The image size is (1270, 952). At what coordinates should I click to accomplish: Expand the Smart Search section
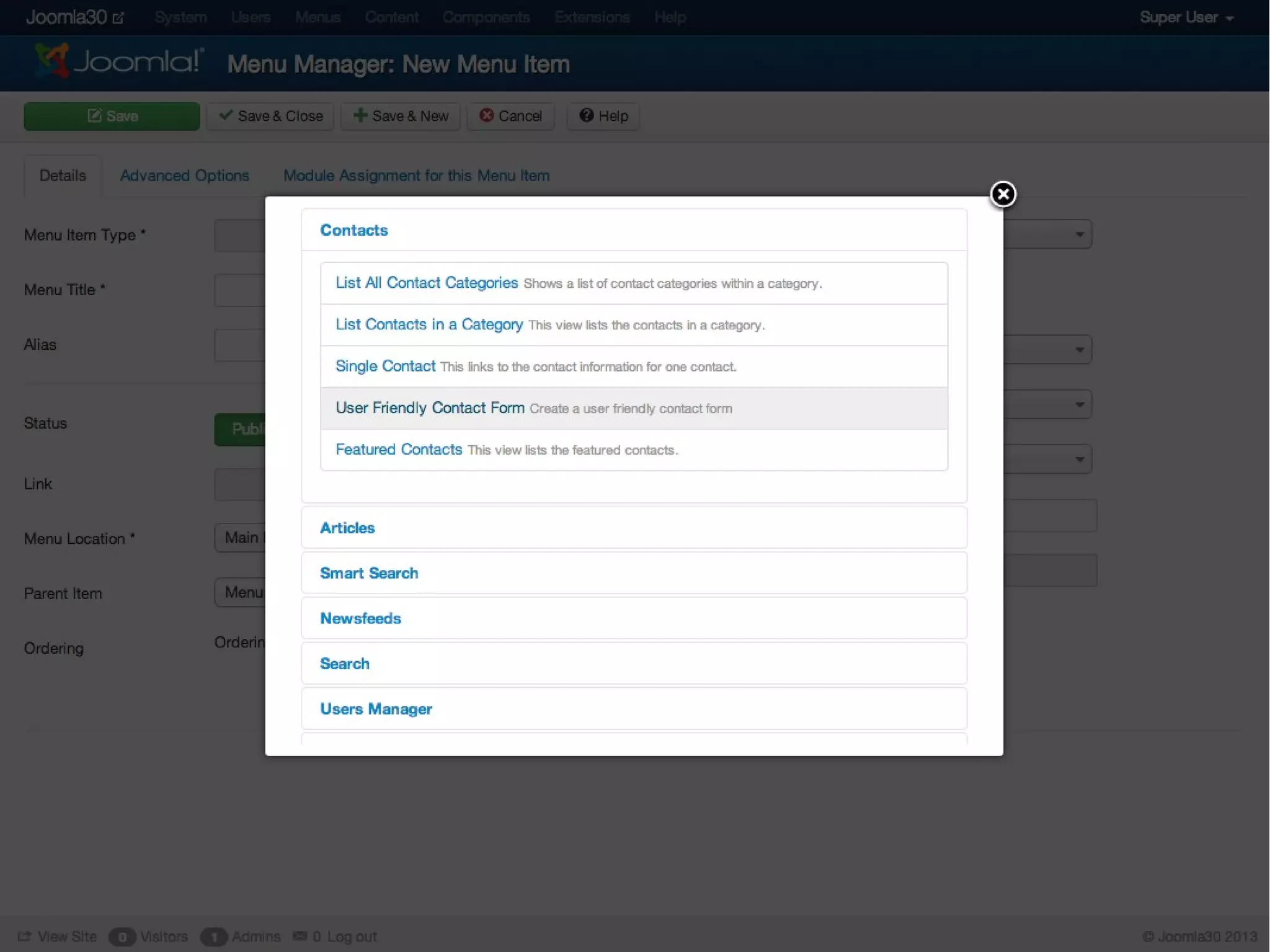(x=368, y=573)
